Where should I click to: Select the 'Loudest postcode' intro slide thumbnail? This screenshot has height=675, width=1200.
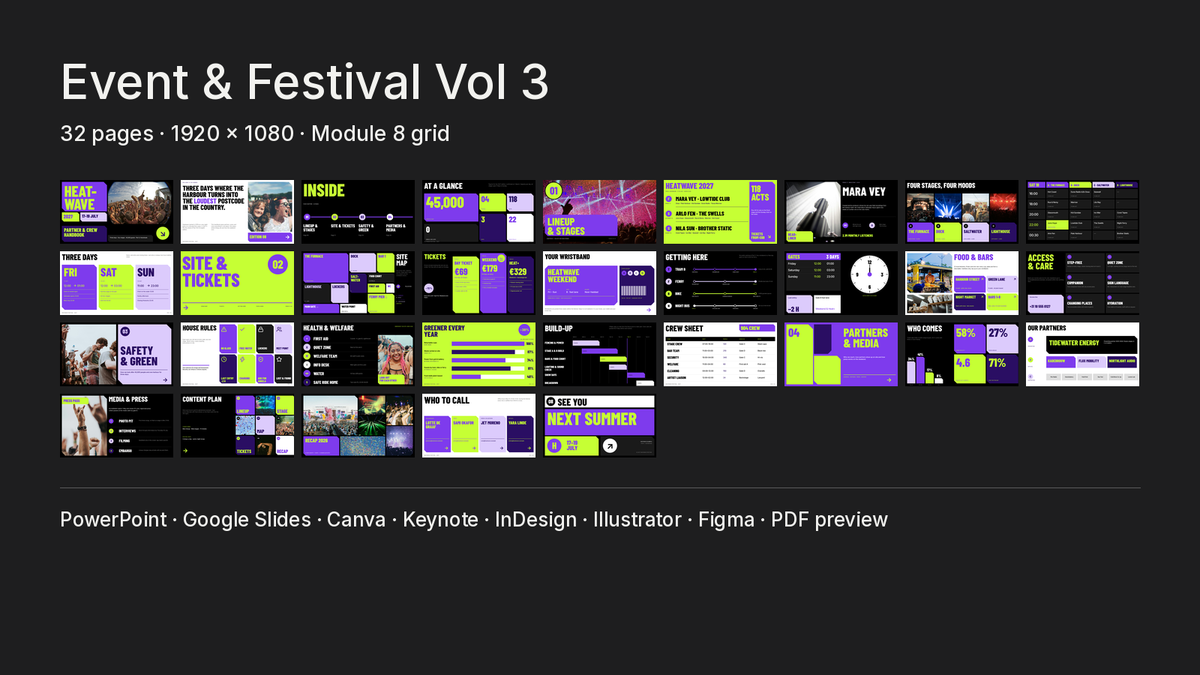pyautogui.click(x=237, y=212)
